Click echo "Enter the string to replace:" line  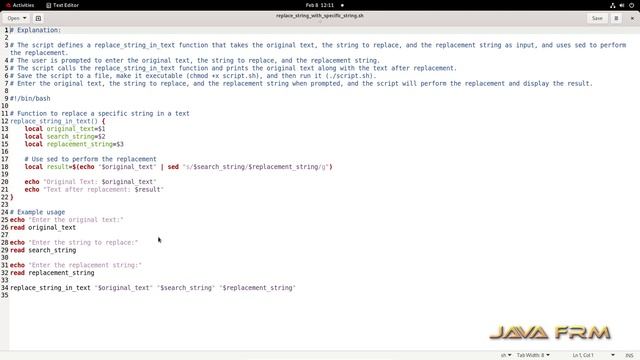click(x=74, y=242)
